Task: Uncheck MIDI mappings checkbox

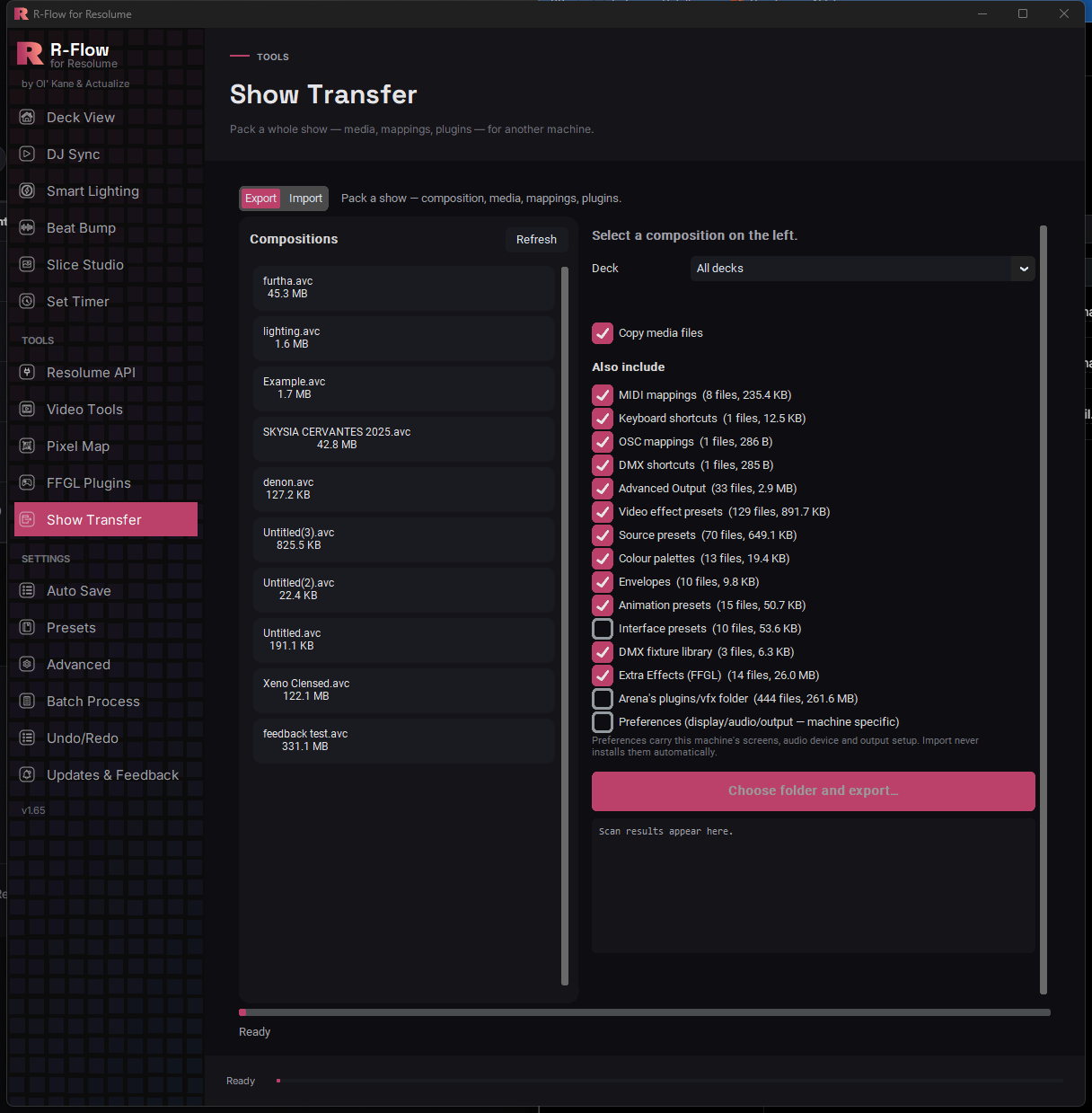Action: [603, 395]
